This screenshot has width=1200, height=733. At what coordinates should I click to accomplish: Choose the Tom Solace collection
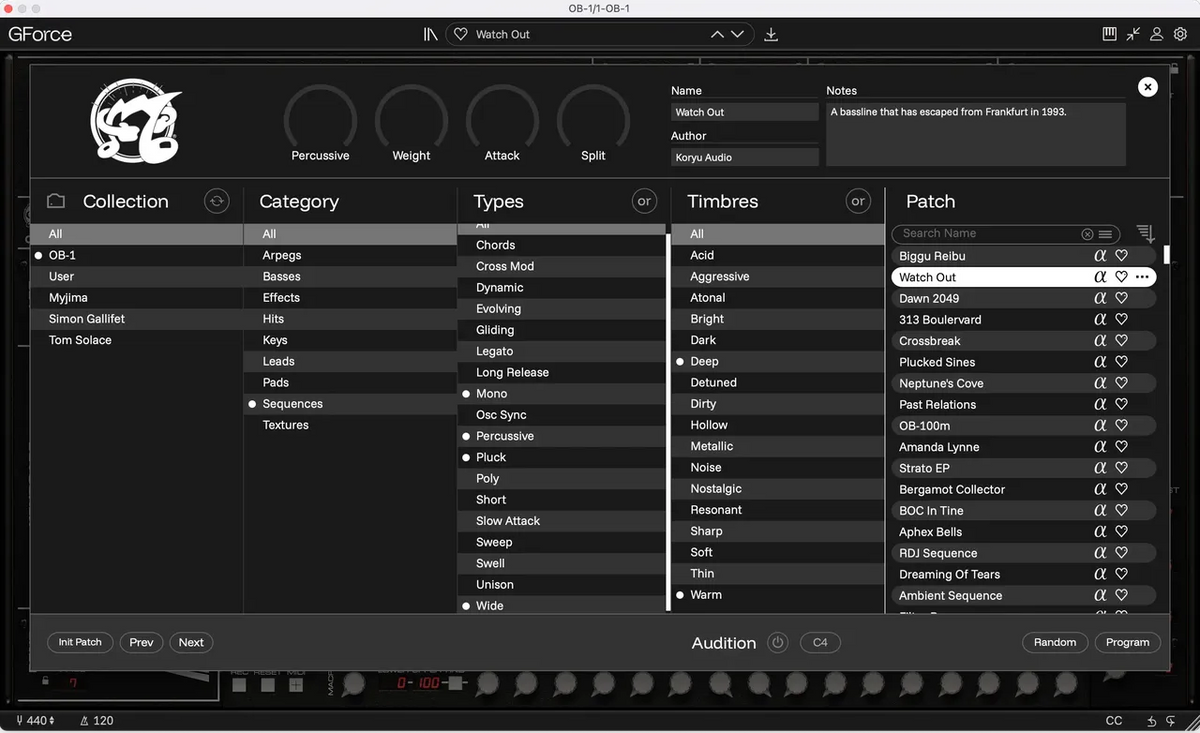point(137,340)
